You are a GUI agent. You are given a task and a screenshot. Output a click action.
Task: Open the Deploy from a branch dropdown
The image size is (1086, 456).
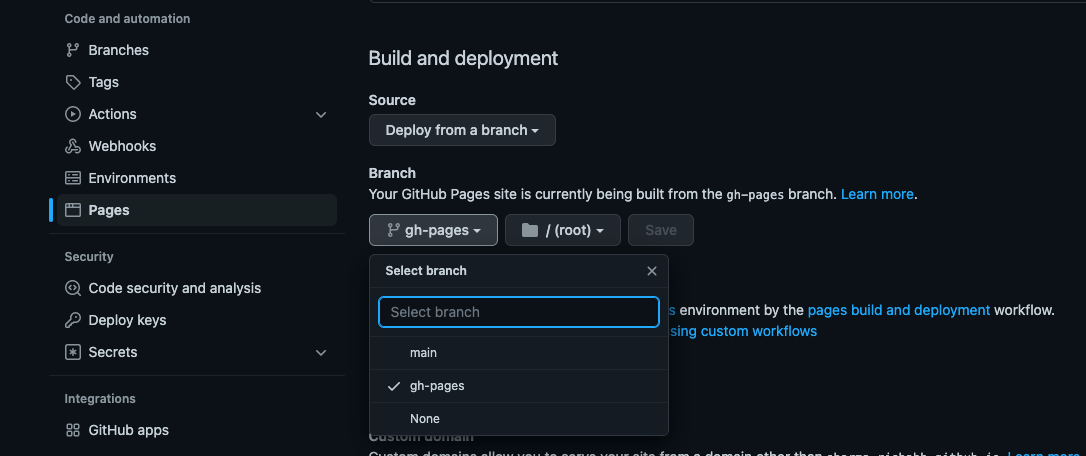click(x=462, y=130)
